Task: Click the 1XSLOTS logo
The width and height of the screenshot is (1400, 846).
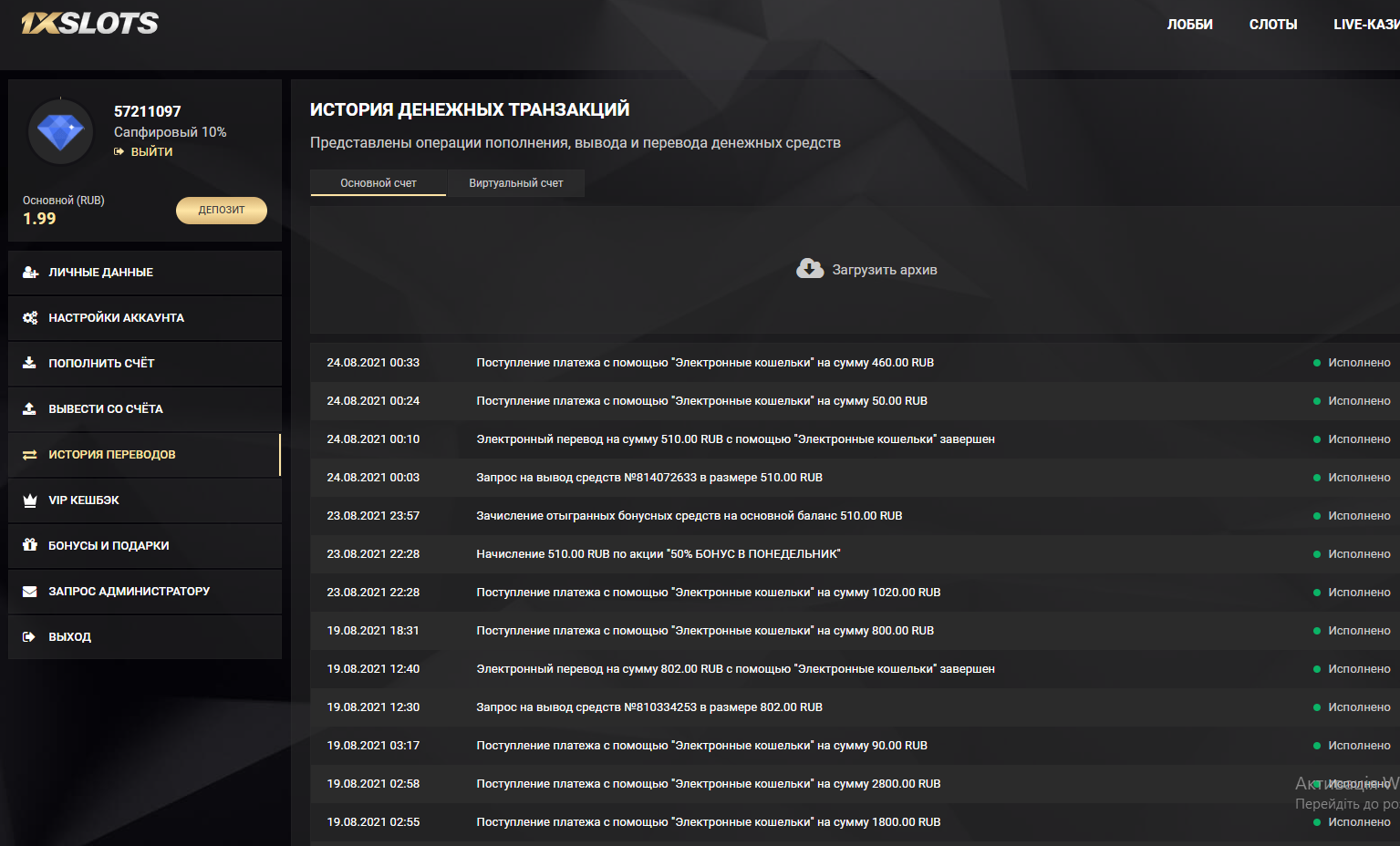Action: coord(89,23)
